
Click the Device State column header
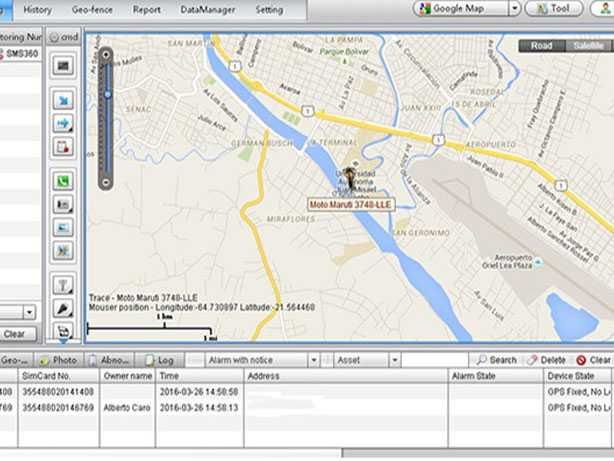point(578,376)
